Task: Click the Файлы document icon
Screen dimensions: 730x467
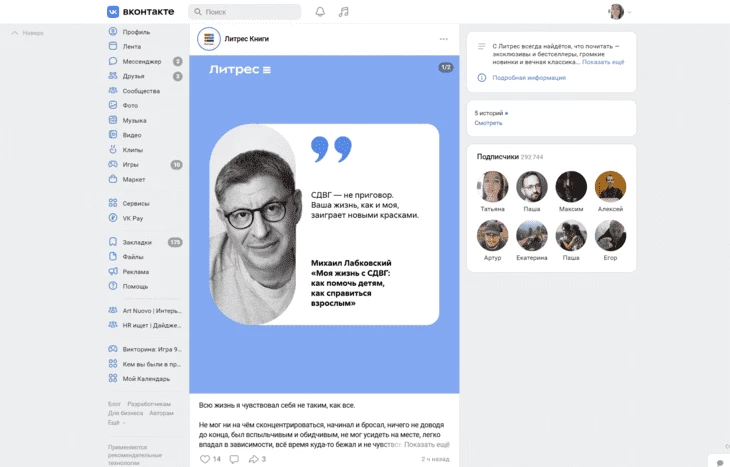Action: click(x=113, y=257)
